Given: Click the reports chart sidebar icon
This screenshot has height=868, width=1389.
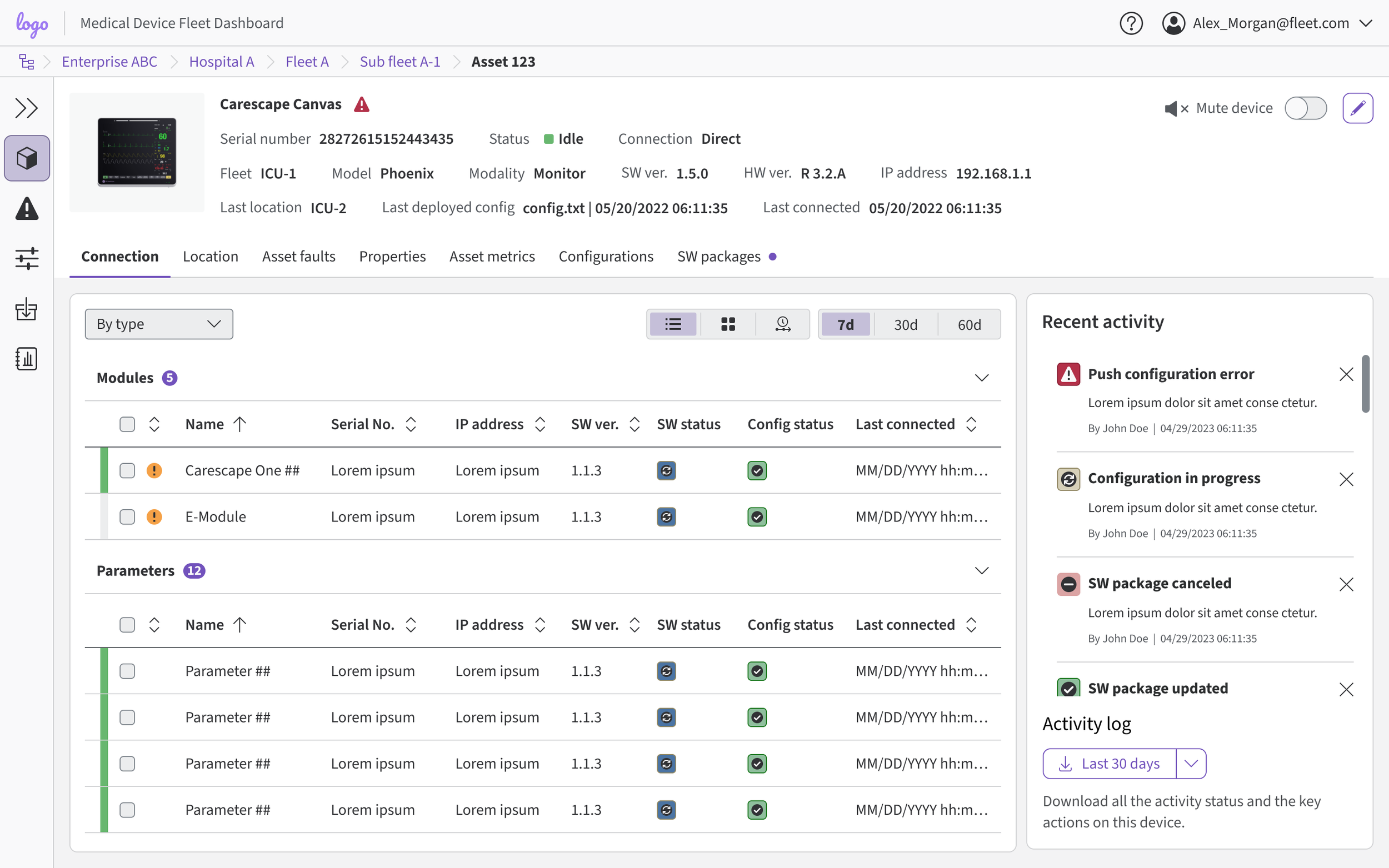Looking at the screenshot, I should [27, 359].
